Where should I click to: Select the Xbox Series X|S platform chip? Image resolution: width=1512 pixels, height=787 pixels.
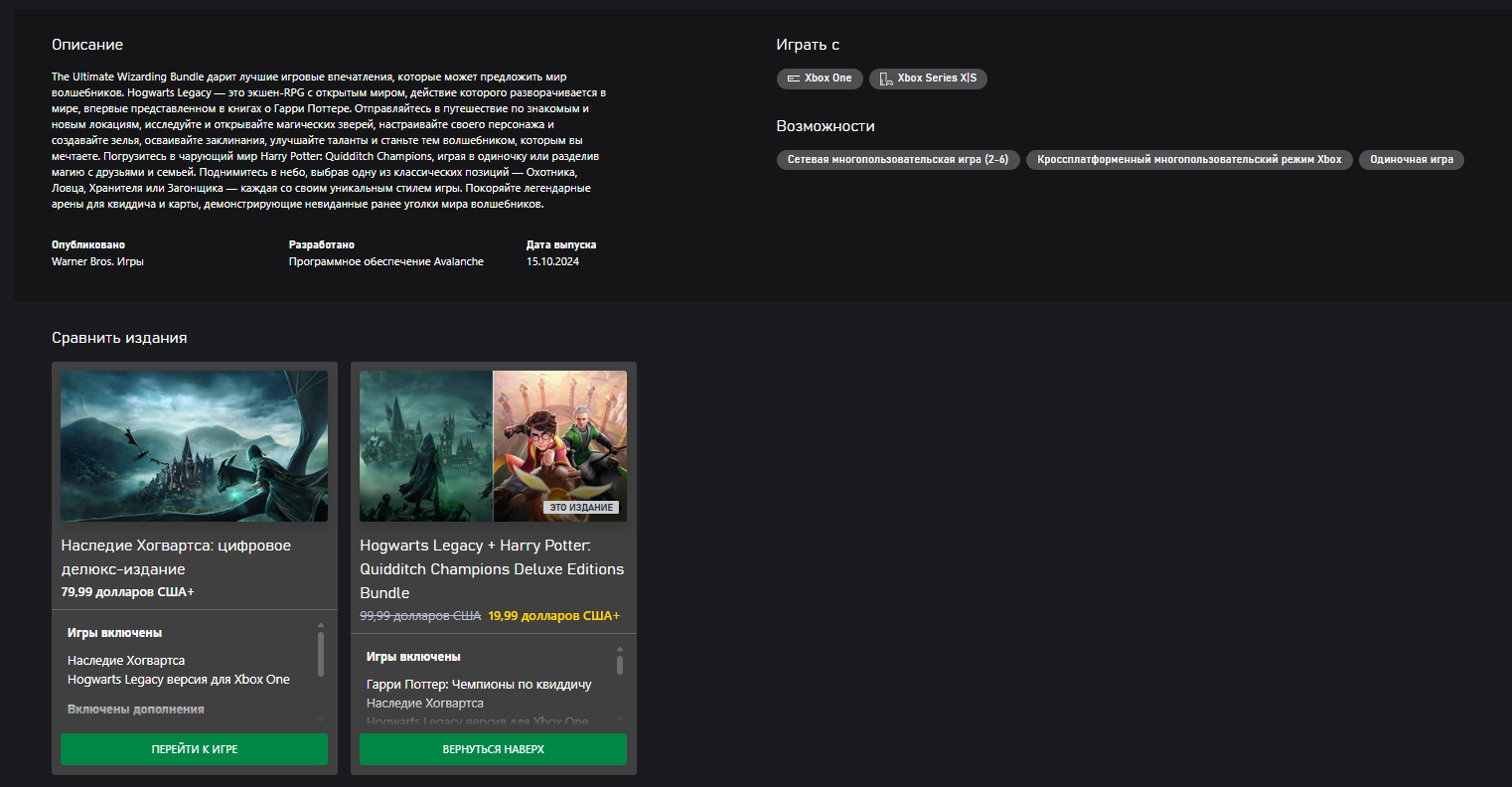tap(928, 79)
